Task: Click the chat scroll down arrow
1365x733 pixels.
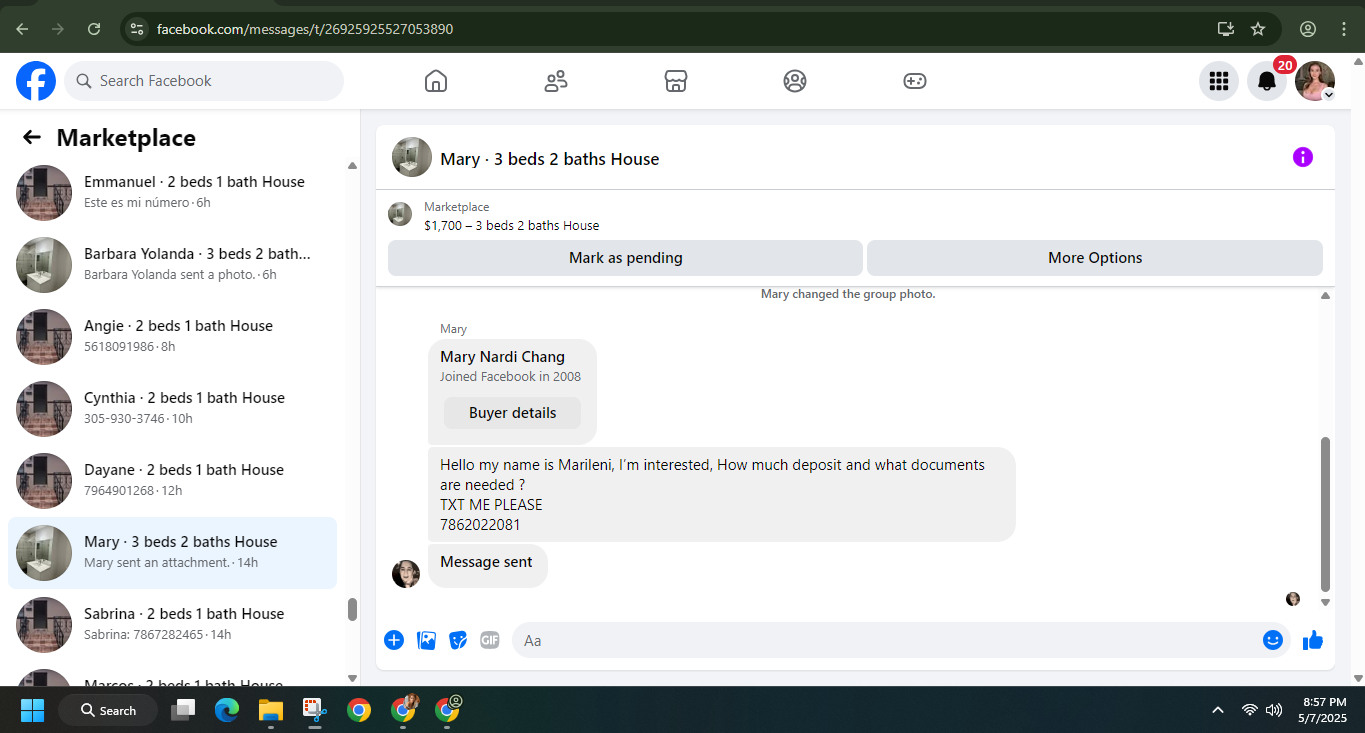Action: point(1326,603)
